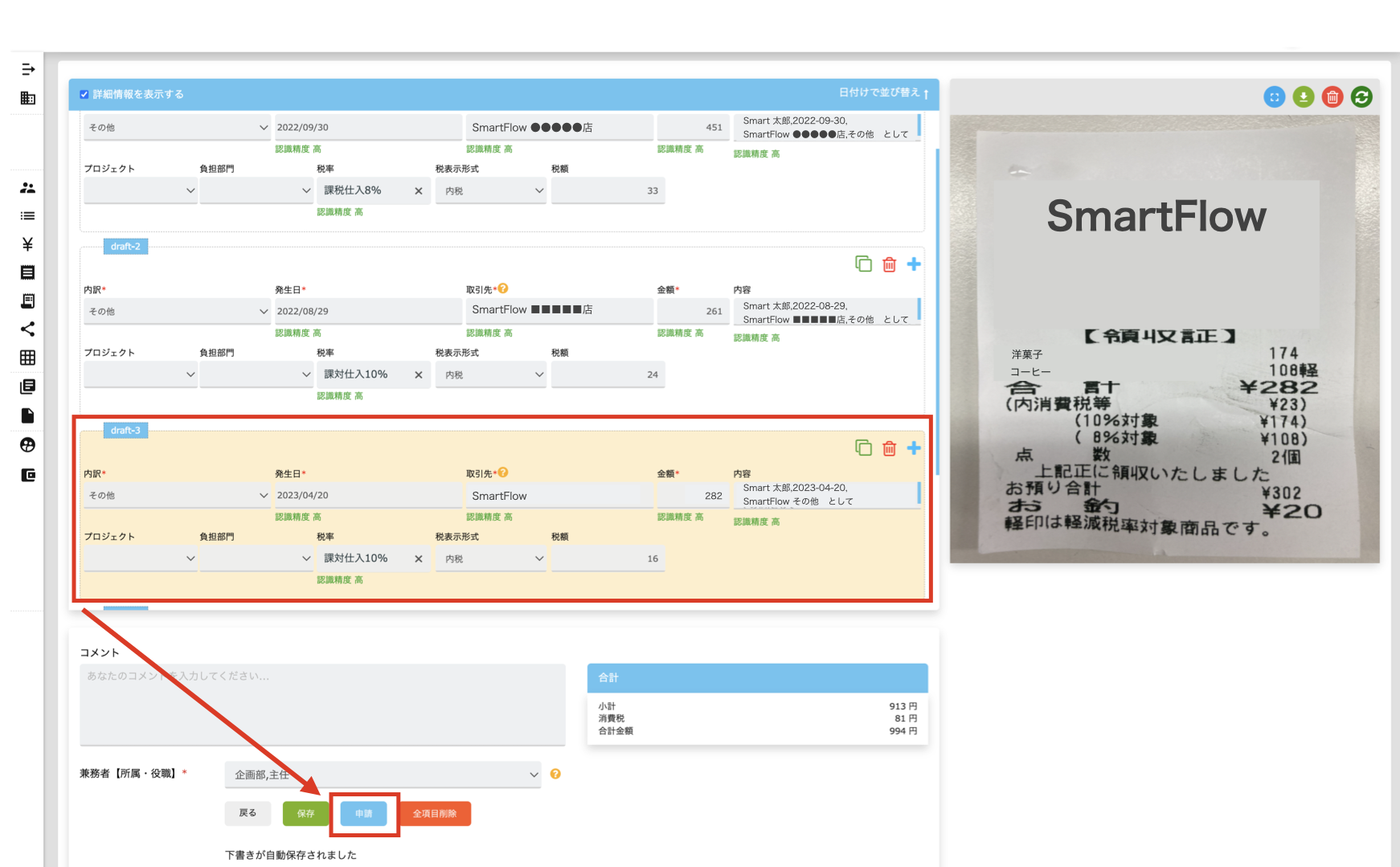Screen dimensions: 1400x867
Task: Clear the 課対仕入10% tax rate in draft-3
Action: coord(419,559)
